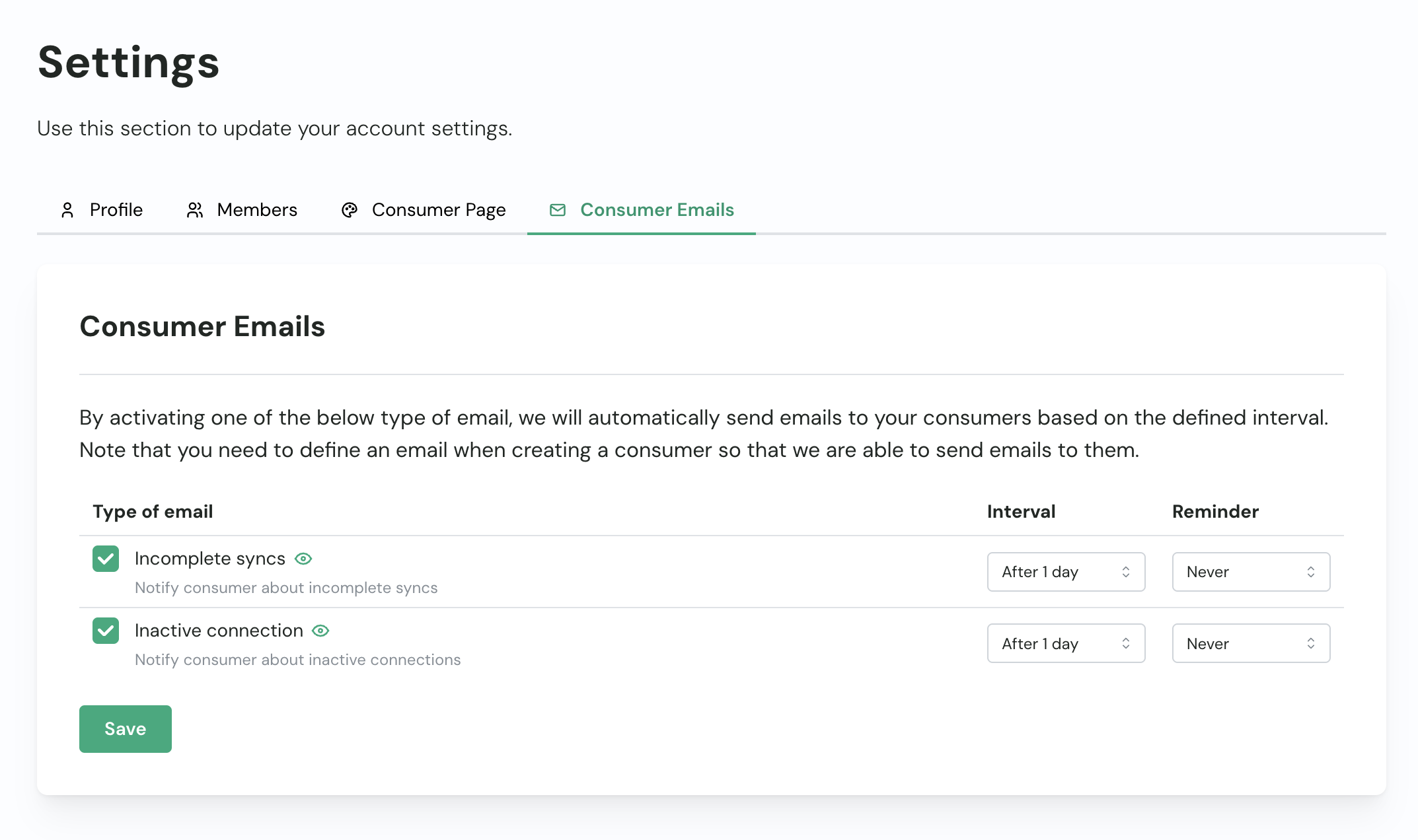Uncheck the Incomplete syncs checkbox
This screenshot has width=1418, height=840.
[106, 559]
